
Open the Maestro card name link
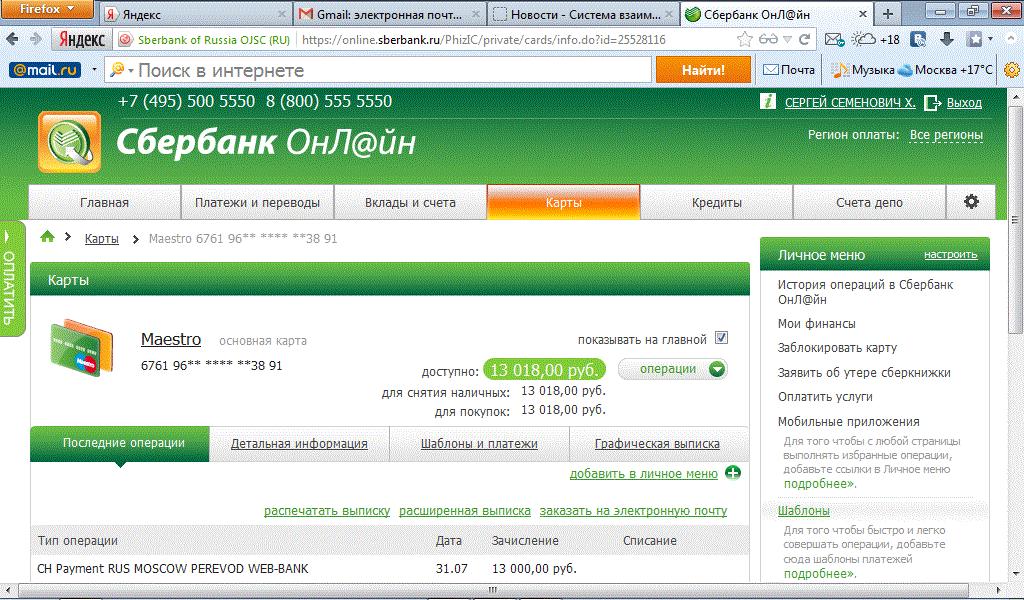(171, 339)
